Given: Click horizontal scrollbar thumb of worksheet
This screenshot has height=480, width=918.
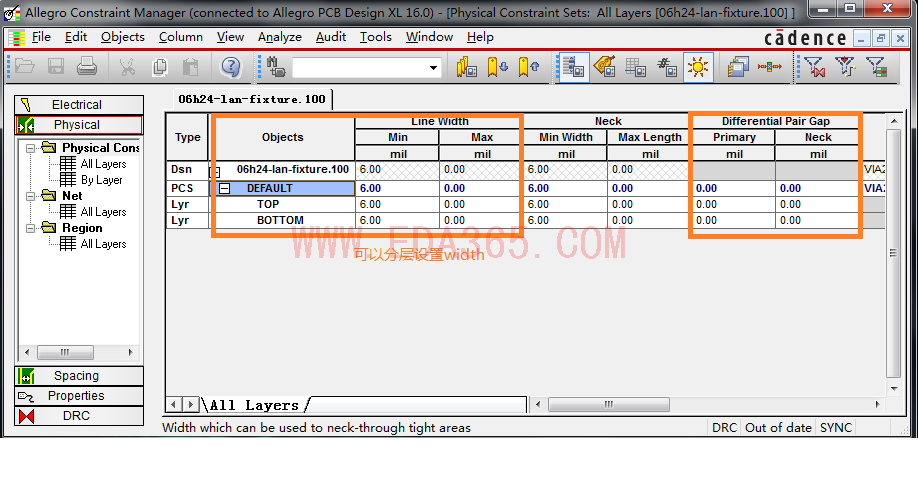Looking at the screenshot, I should click(x=608, y=404).
